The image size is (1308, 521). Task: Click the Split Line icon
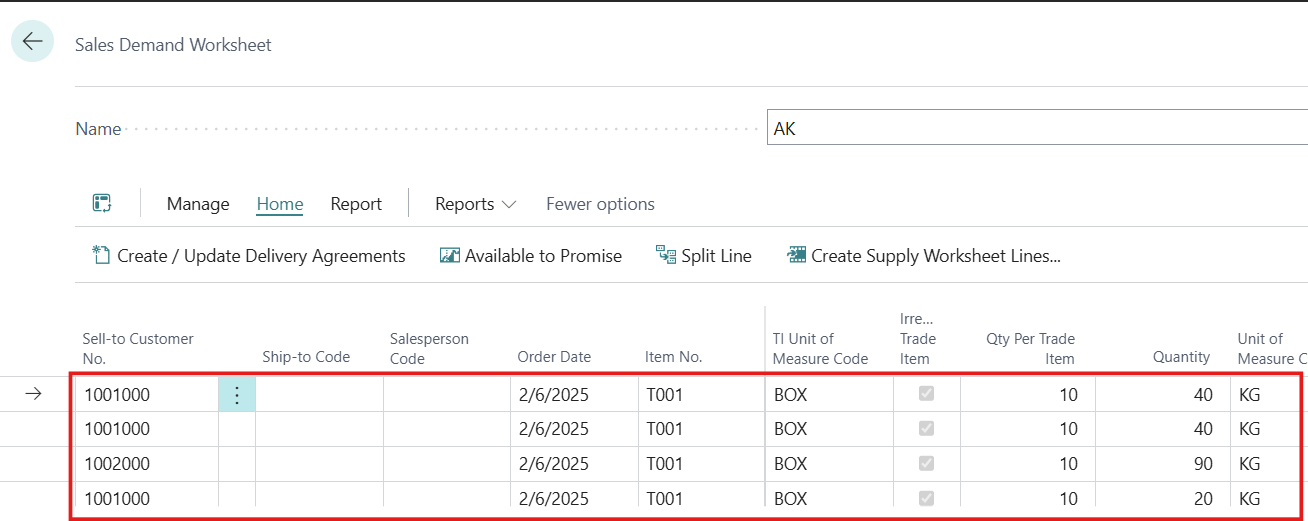666,256
